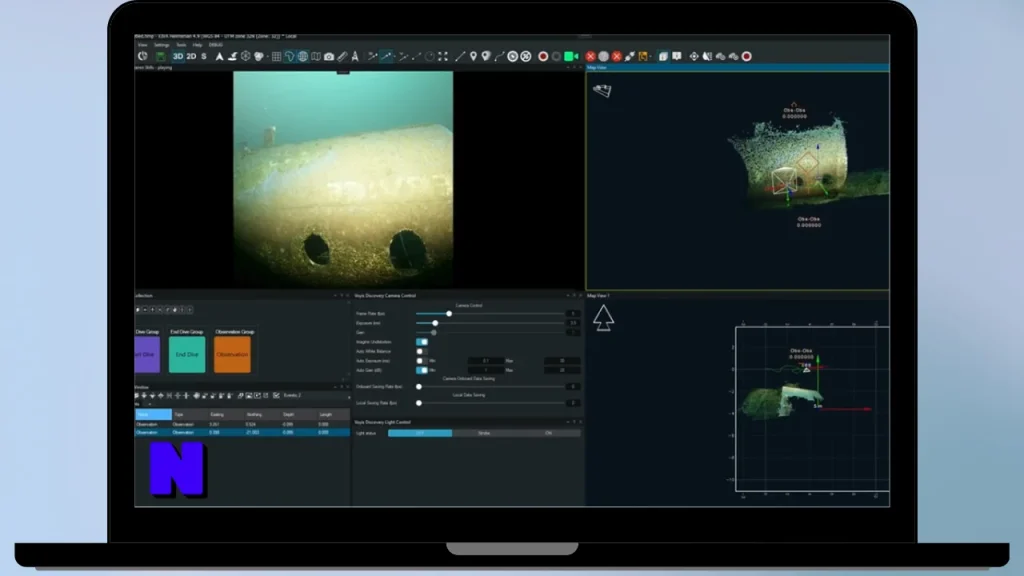
Task: Select the first Observation table row
Action: coord(242,424)
